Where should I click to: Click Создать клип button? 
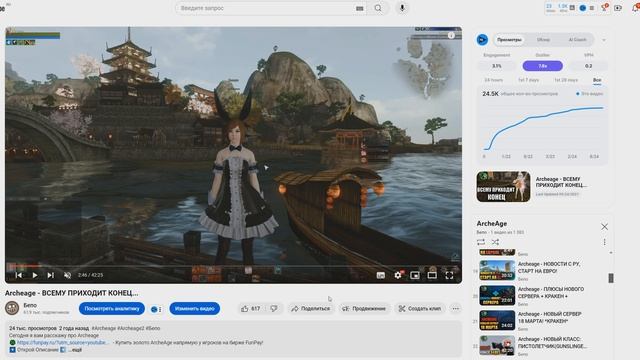[420, 309]
